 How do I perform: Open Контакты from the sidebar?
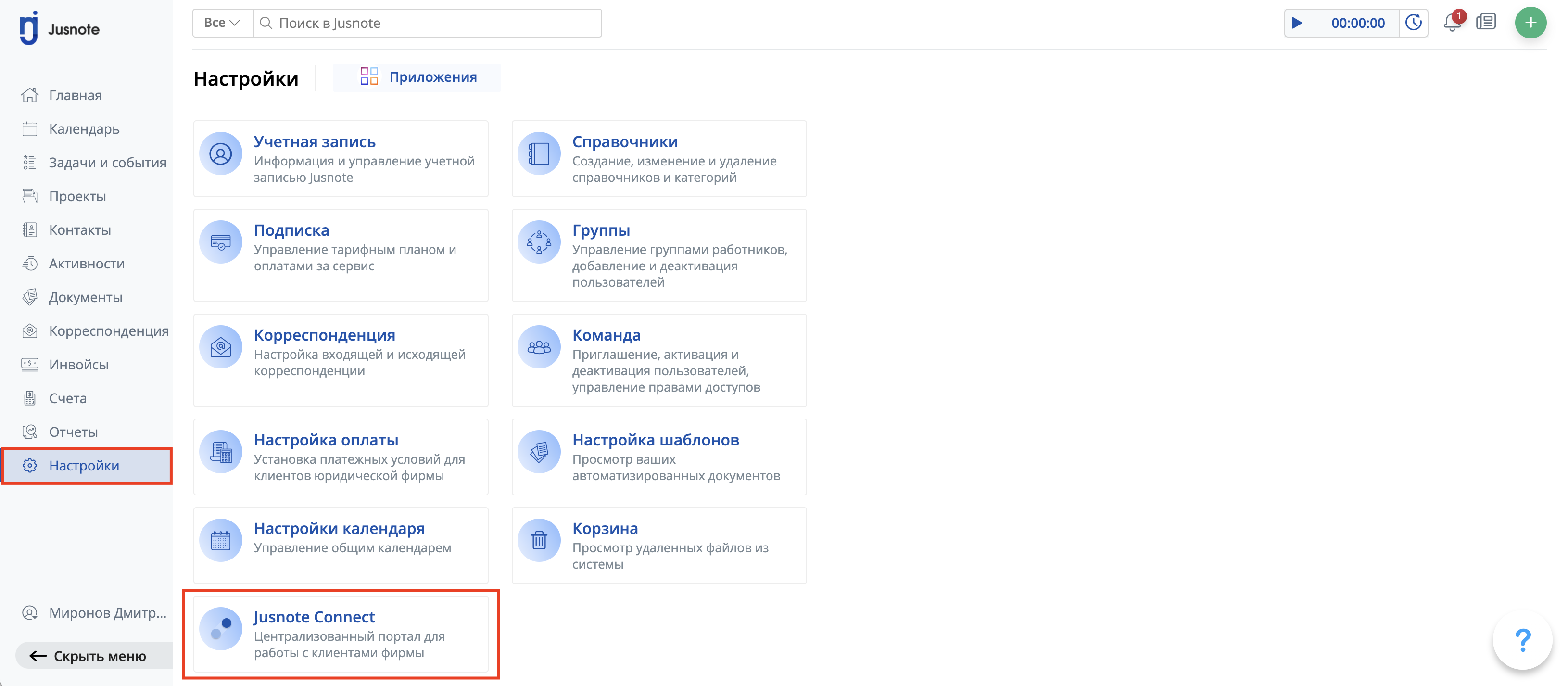point(80,229)
